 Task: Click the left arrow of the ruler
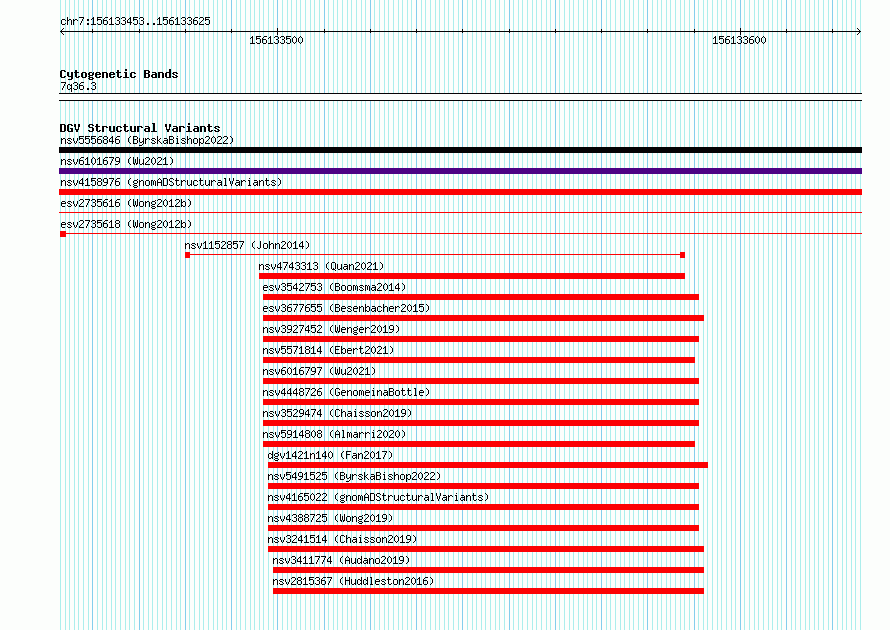(x=62, y=32)
